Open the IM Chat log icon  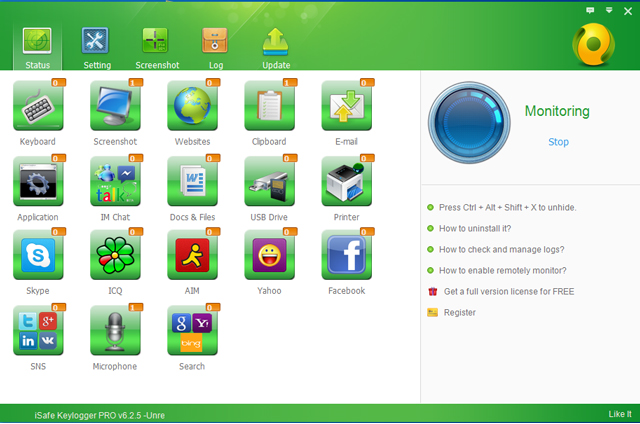click(114, 181)
